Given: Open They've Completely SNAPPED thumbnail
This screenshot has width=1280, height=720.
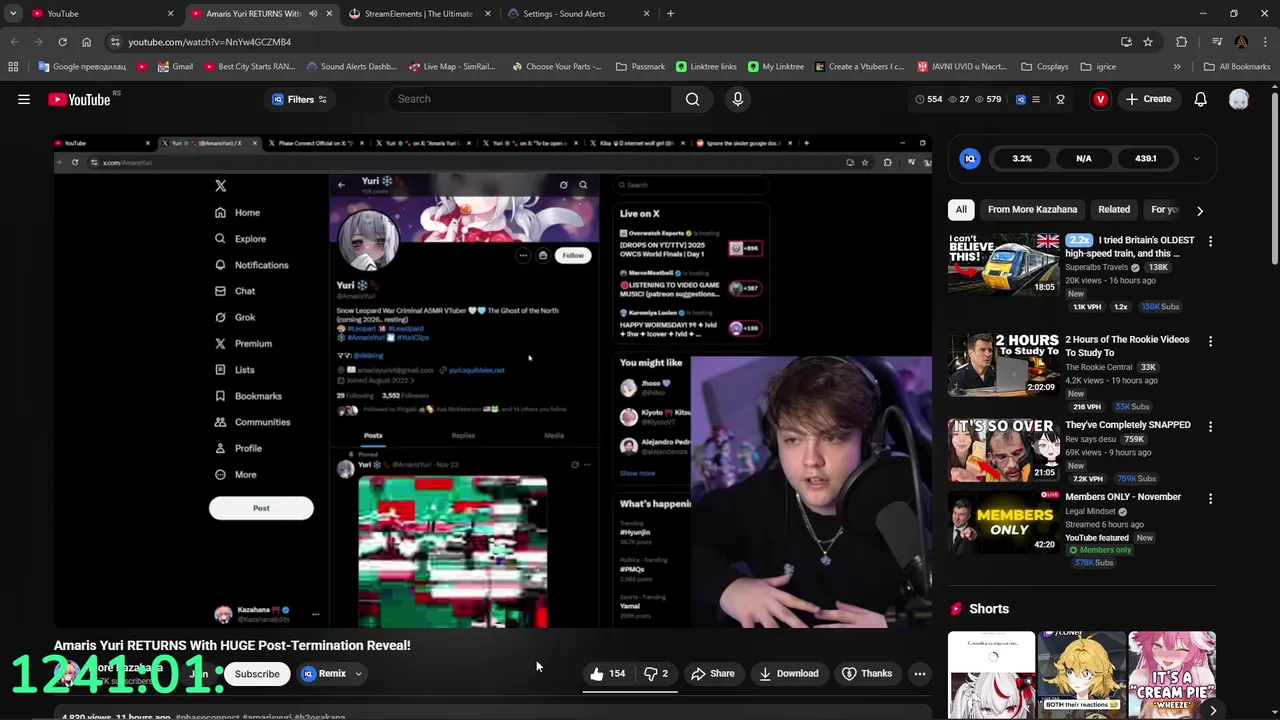Looking at the screenshot, I should [x=1003, y=450].
